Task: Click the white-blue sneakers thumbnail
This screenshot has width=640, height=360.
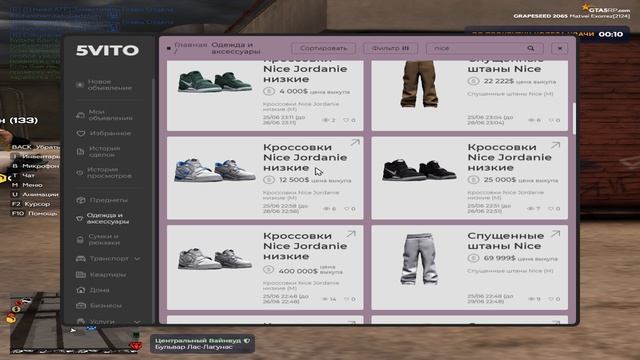Action: coord(215,170)
